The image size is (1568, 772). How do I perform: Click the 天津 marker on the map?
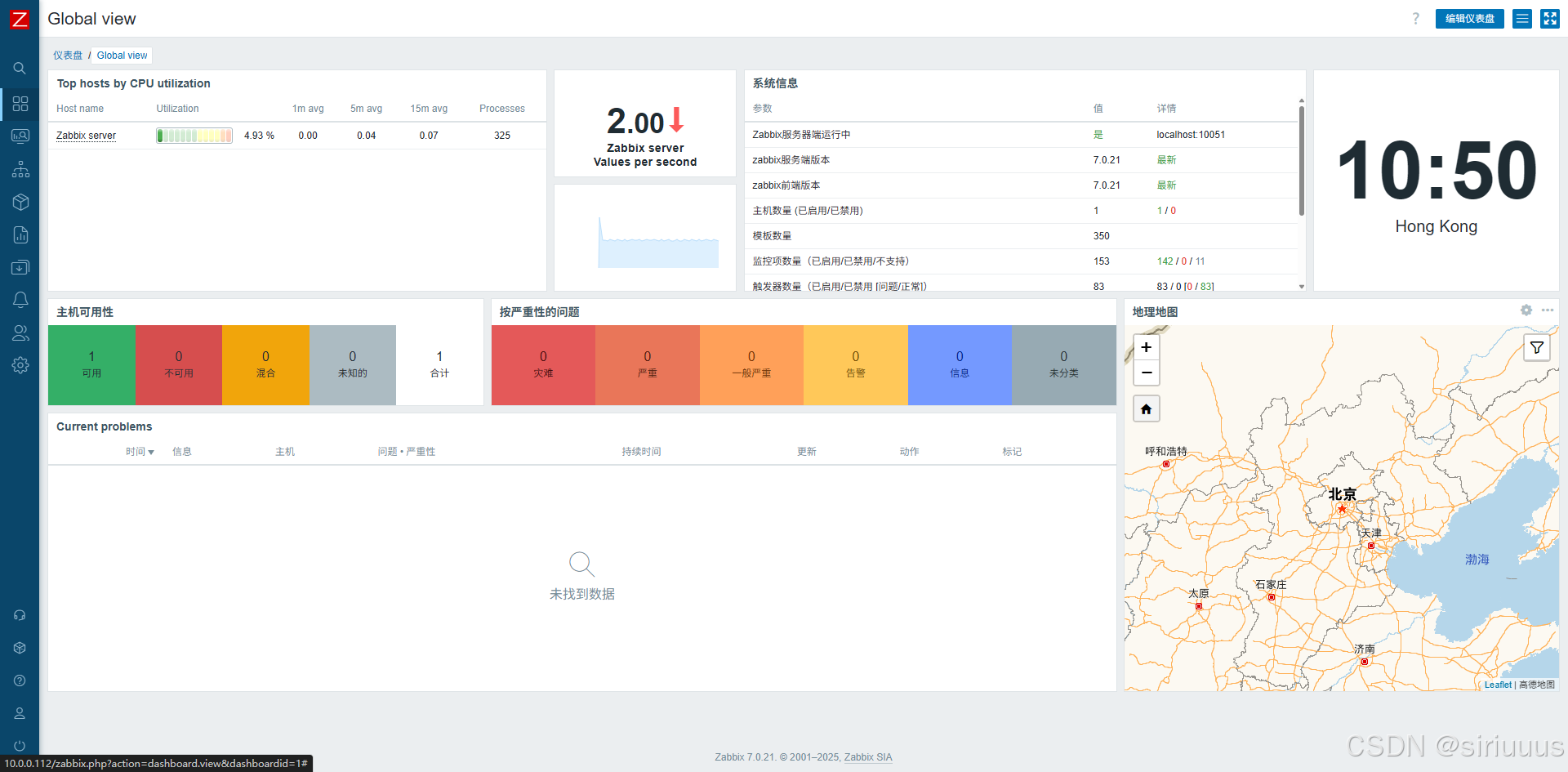(1371, 546)
